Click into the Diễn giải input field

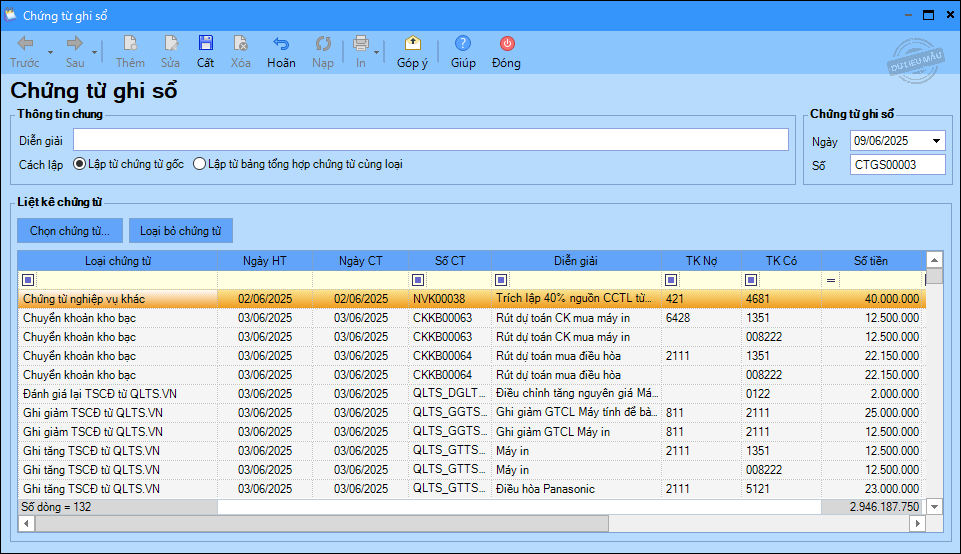click(x=431, y=140)
